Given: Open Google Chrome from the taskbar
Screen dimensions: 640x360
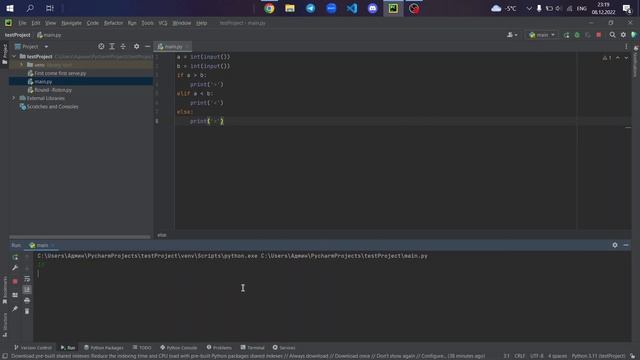Looking at the screenshot, I should coord(269,8).
